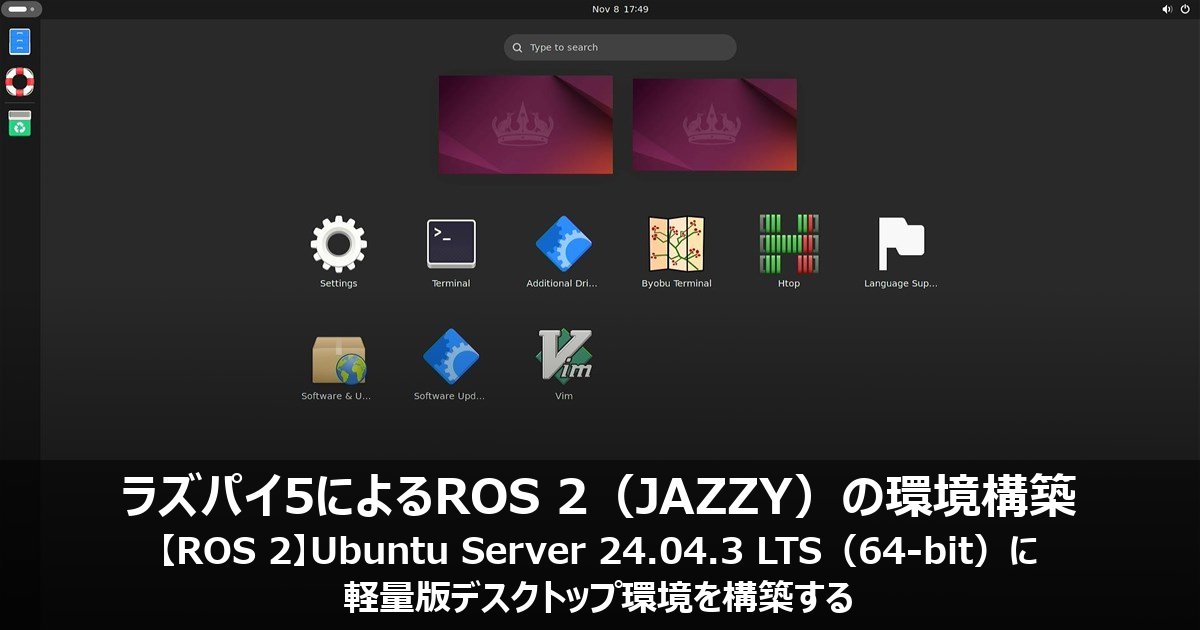Open Language Support app
The height and width of the screenshot is (630, 1200).
(x=900, y=246)
